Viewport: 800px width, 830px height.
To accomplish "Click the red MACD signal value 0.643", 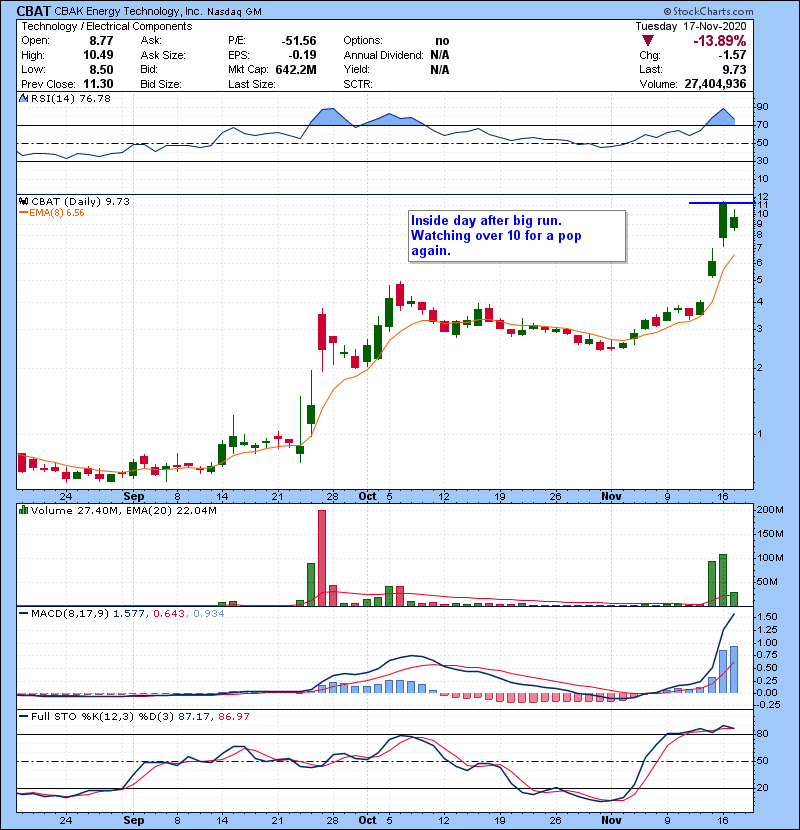I will pyautogui.click(x=168, y=614).
